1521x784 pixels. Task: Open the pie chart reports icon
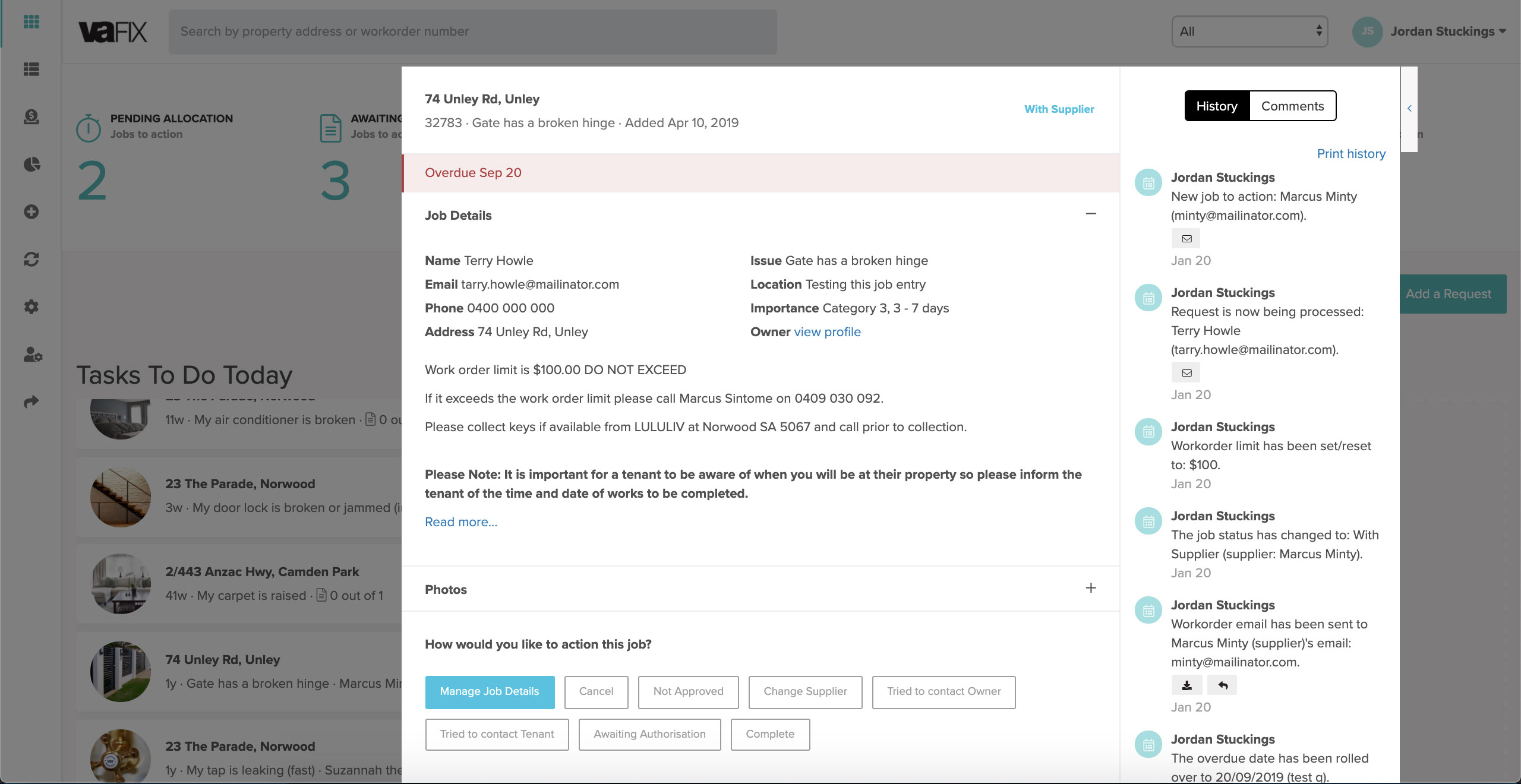31,165
